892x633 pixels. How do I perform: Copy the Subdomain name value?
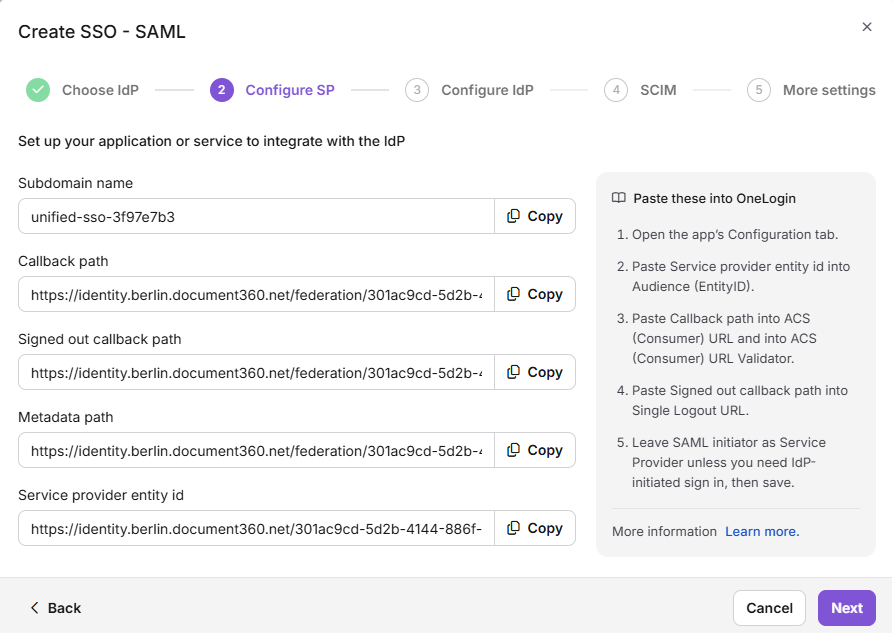click(x=535, y=216)
